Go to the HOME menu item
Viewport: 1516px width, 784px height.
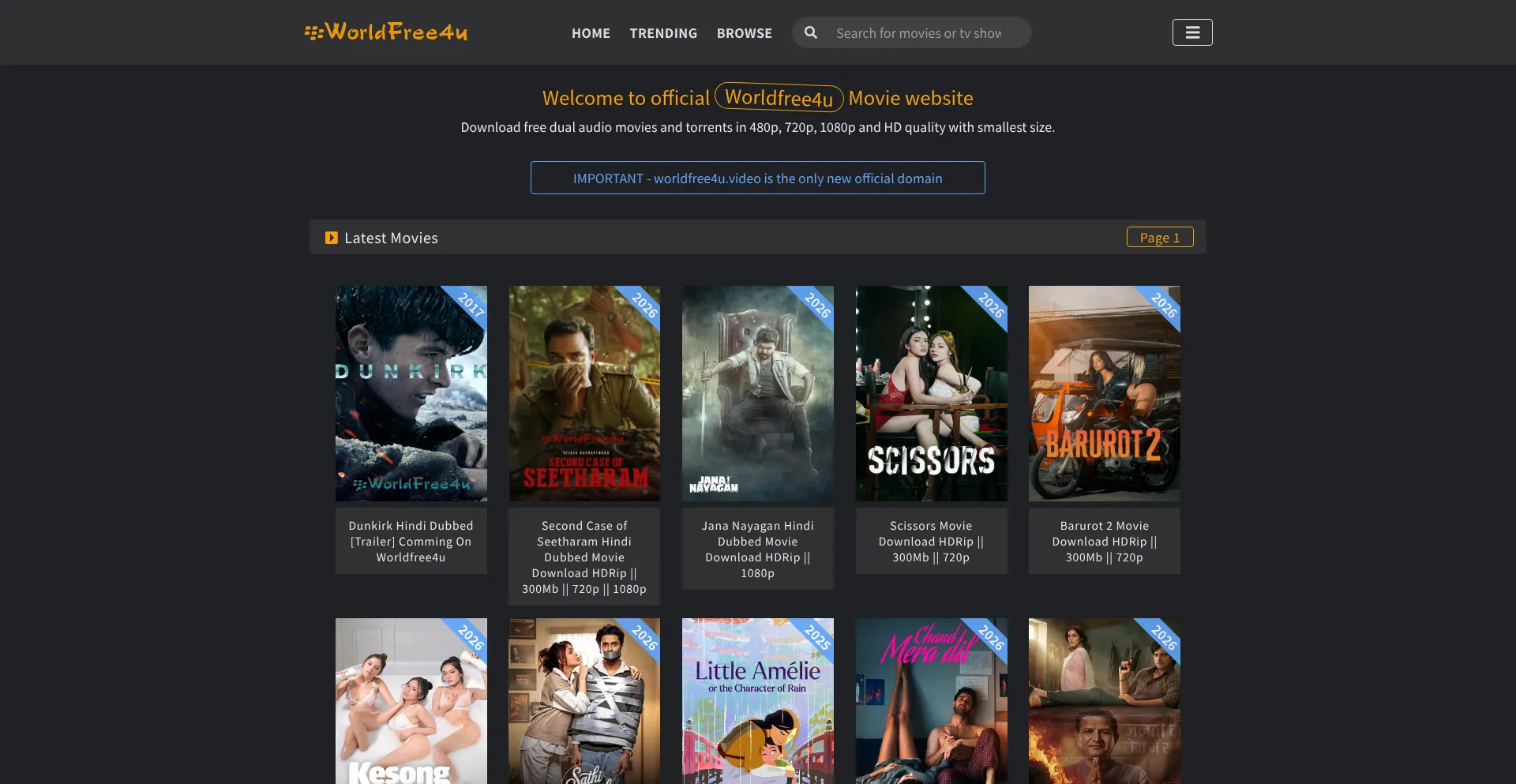[x=591, y=33]
